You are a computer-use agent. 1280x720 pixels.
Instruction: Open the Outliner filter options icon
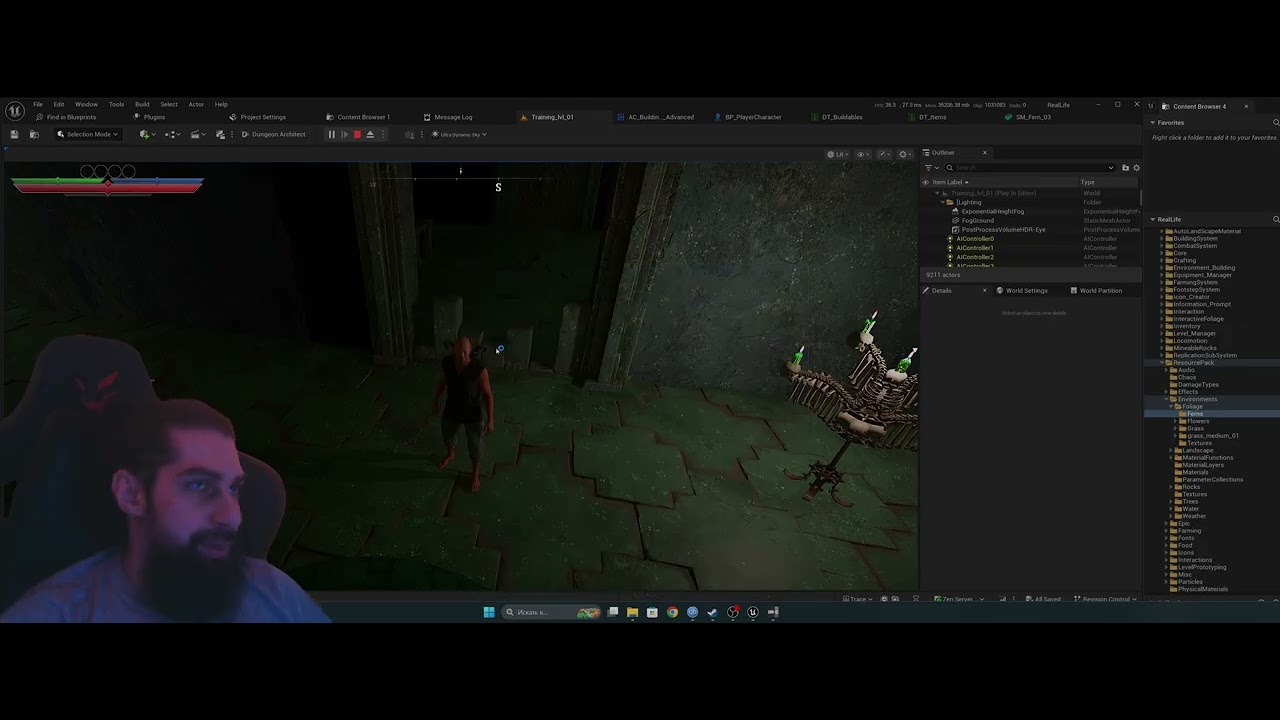coord(929,167)
